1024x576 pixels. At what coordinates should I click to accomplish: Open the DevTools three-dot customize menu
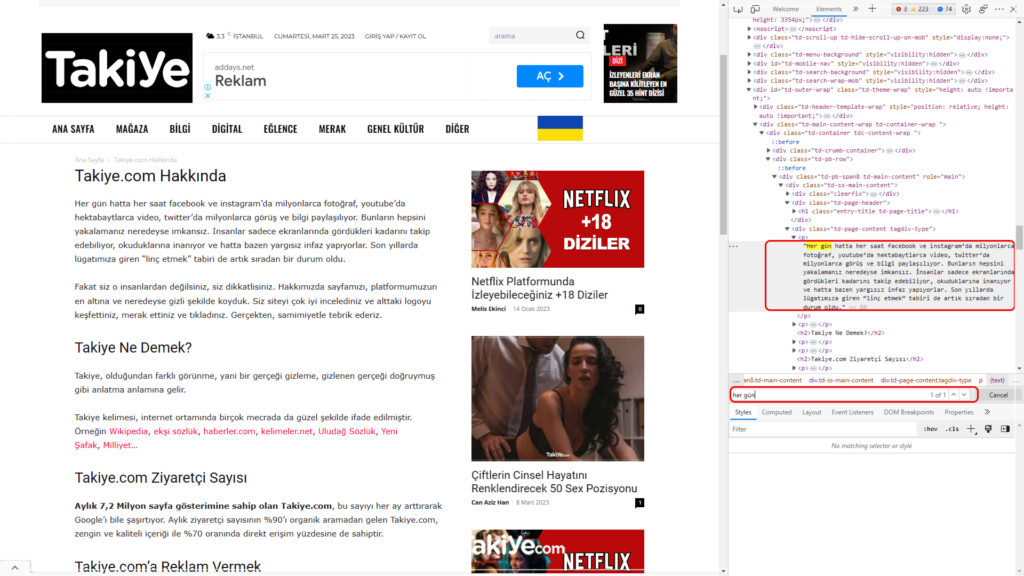(x=999, y=9)
